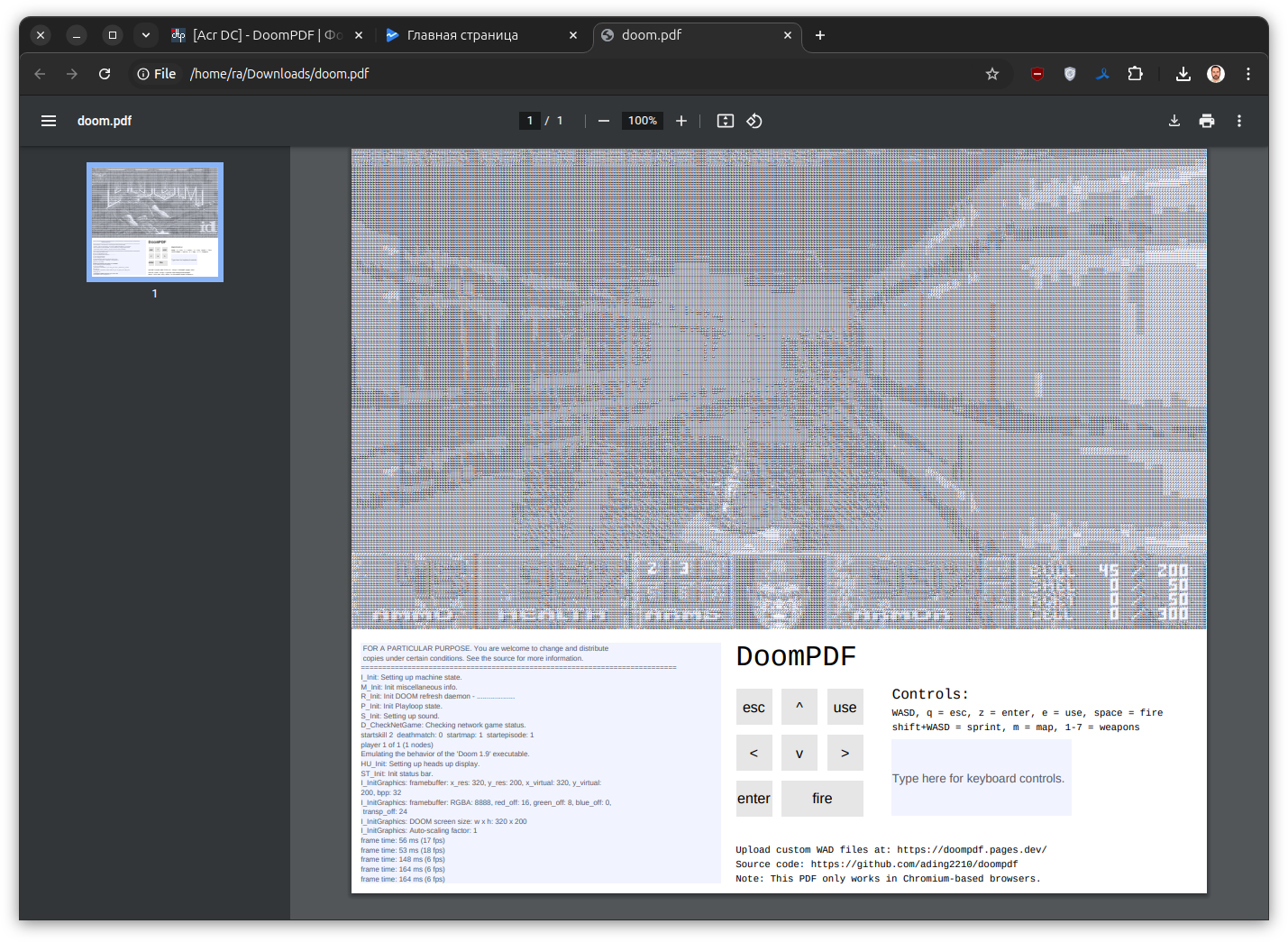Screen dimensions: 1288x942
Task: Open a new browser tab
Action: coord(820,35)
